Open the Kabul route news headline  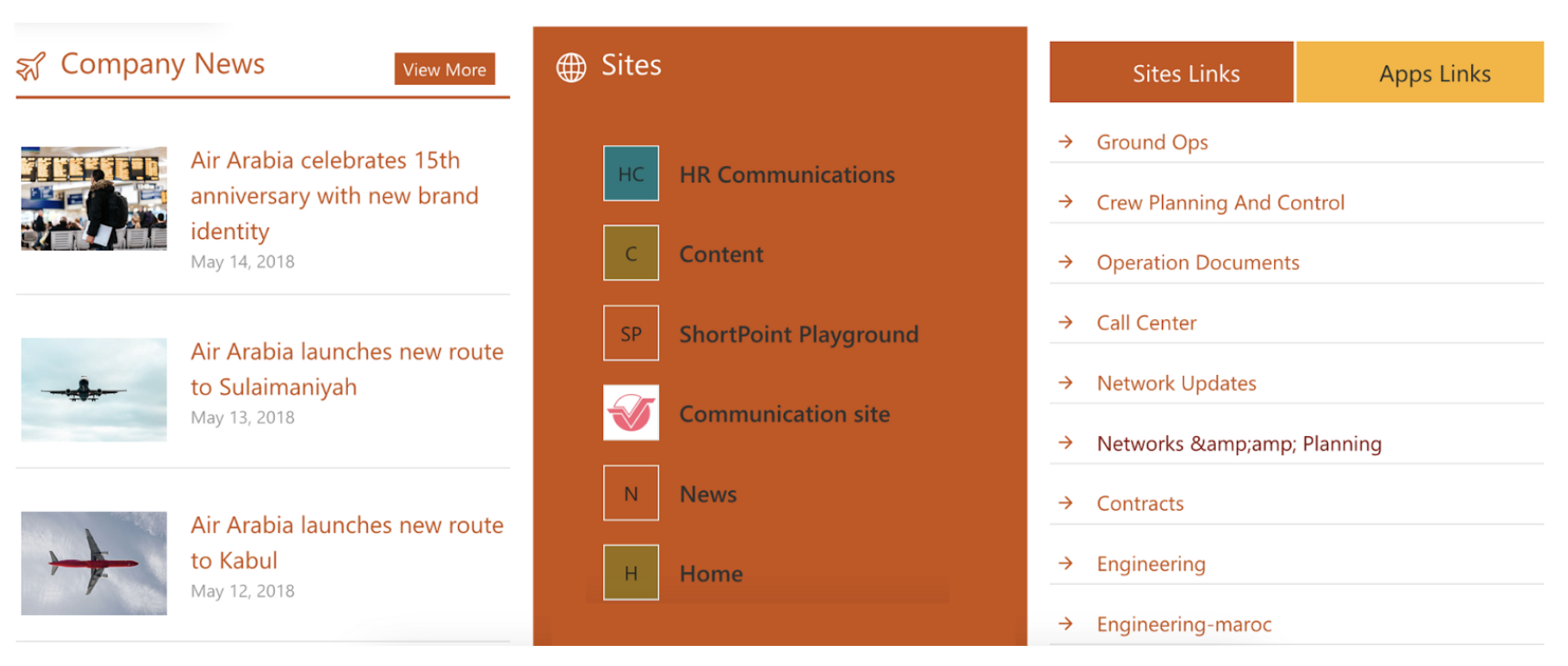point(347,542)
